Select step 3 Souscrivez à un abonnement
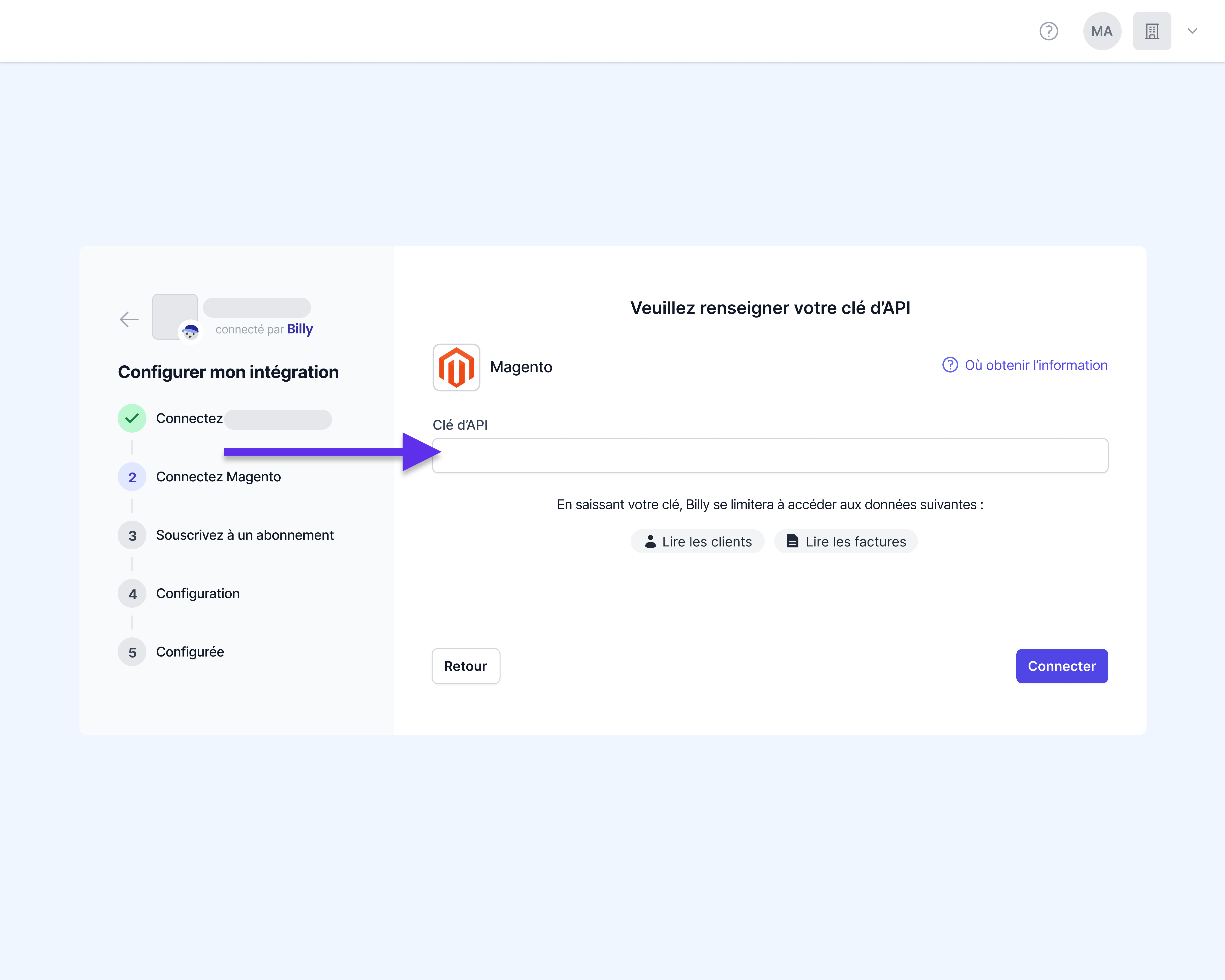The width and height of the screenshot is (1225, 980). point(226,535)
